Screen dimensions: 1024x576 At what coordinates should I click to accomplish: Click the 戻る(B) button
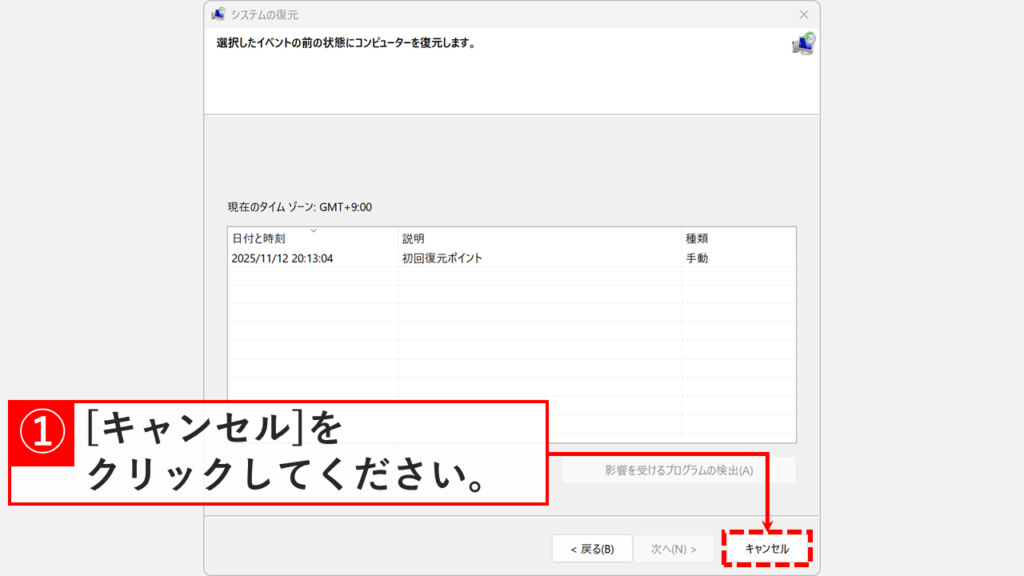coord(593,548)
